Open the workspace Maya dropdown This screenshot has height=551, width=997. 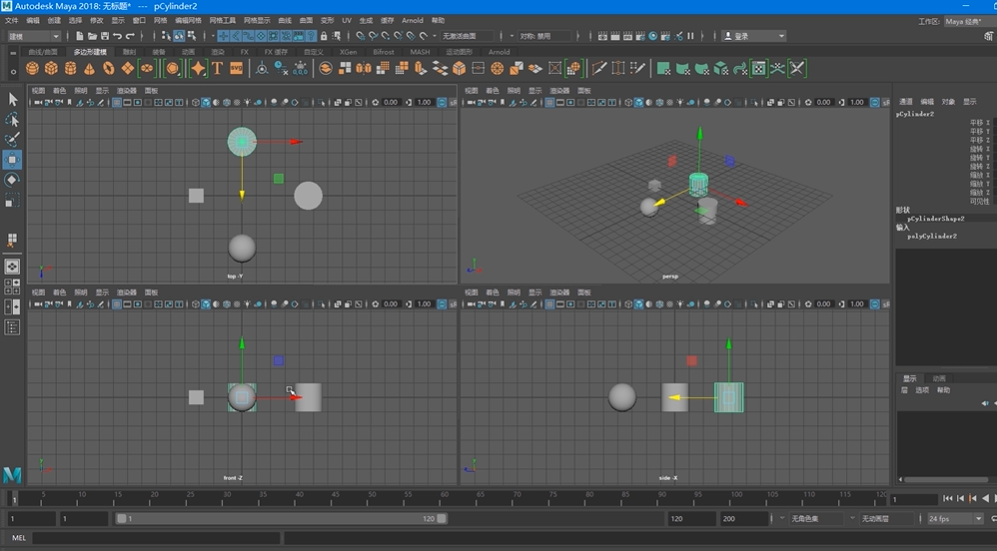968,21
